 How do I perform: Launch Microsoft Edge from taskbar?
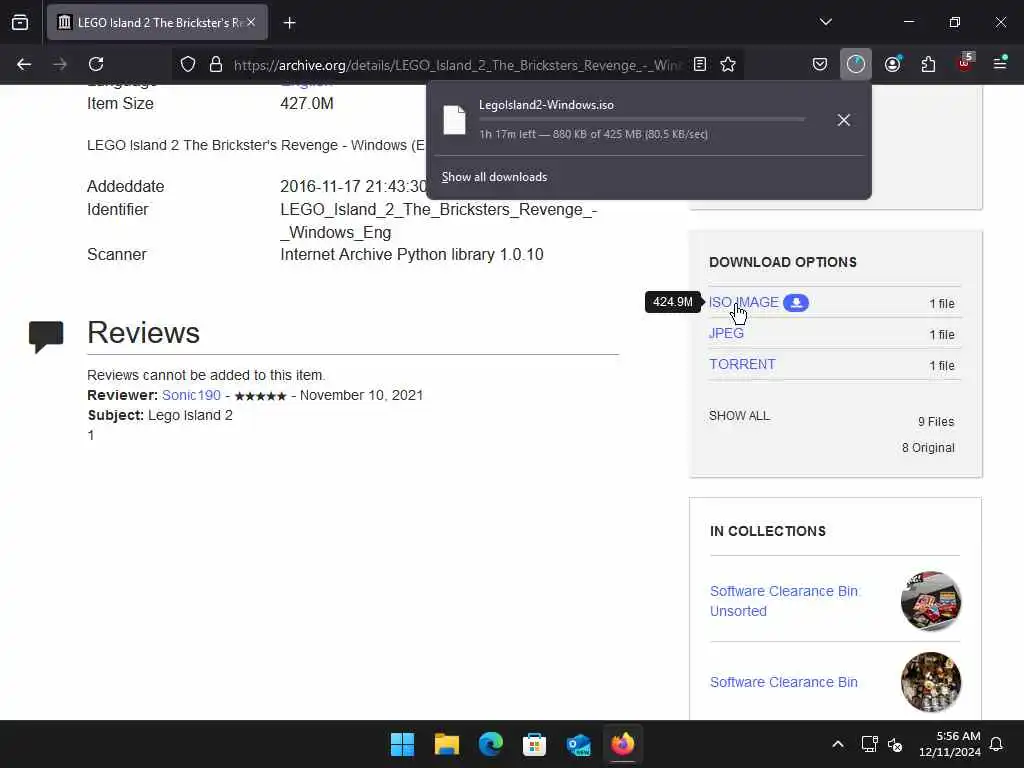pyautogui.click(x=490, y=744)
